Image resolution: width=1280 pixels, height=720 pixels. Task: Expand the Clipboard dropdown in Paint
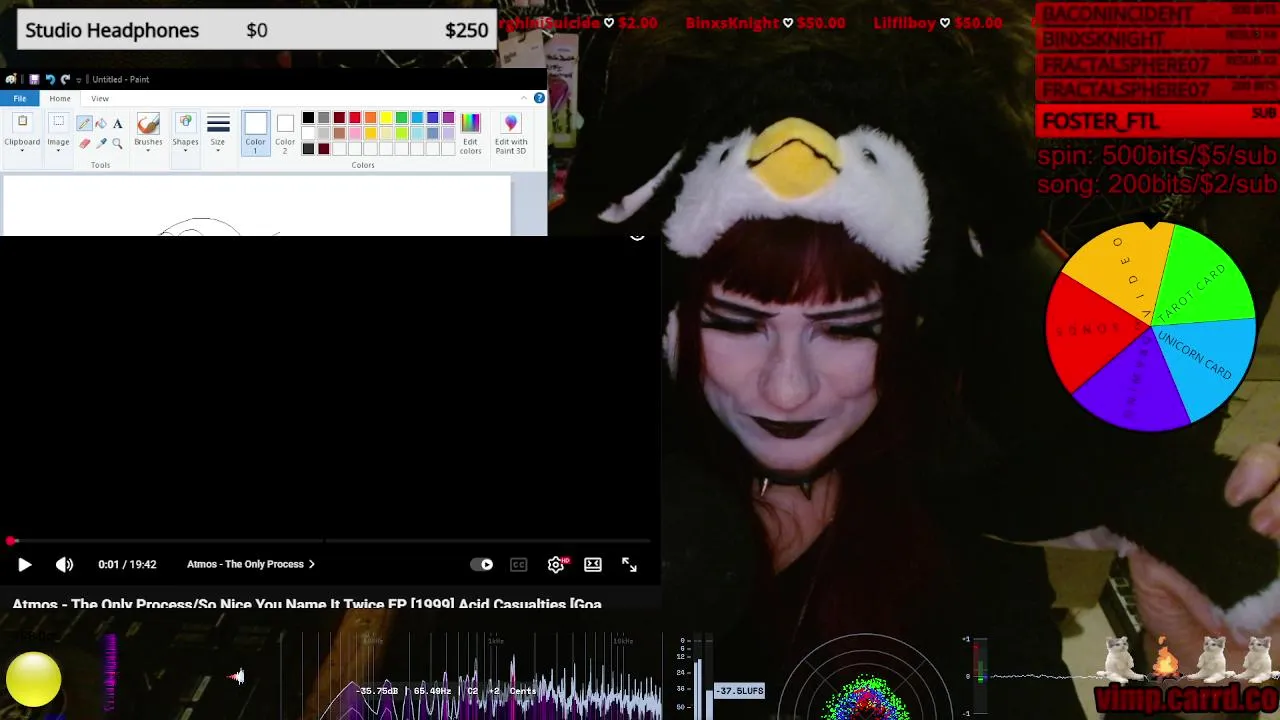coord(22,151)
